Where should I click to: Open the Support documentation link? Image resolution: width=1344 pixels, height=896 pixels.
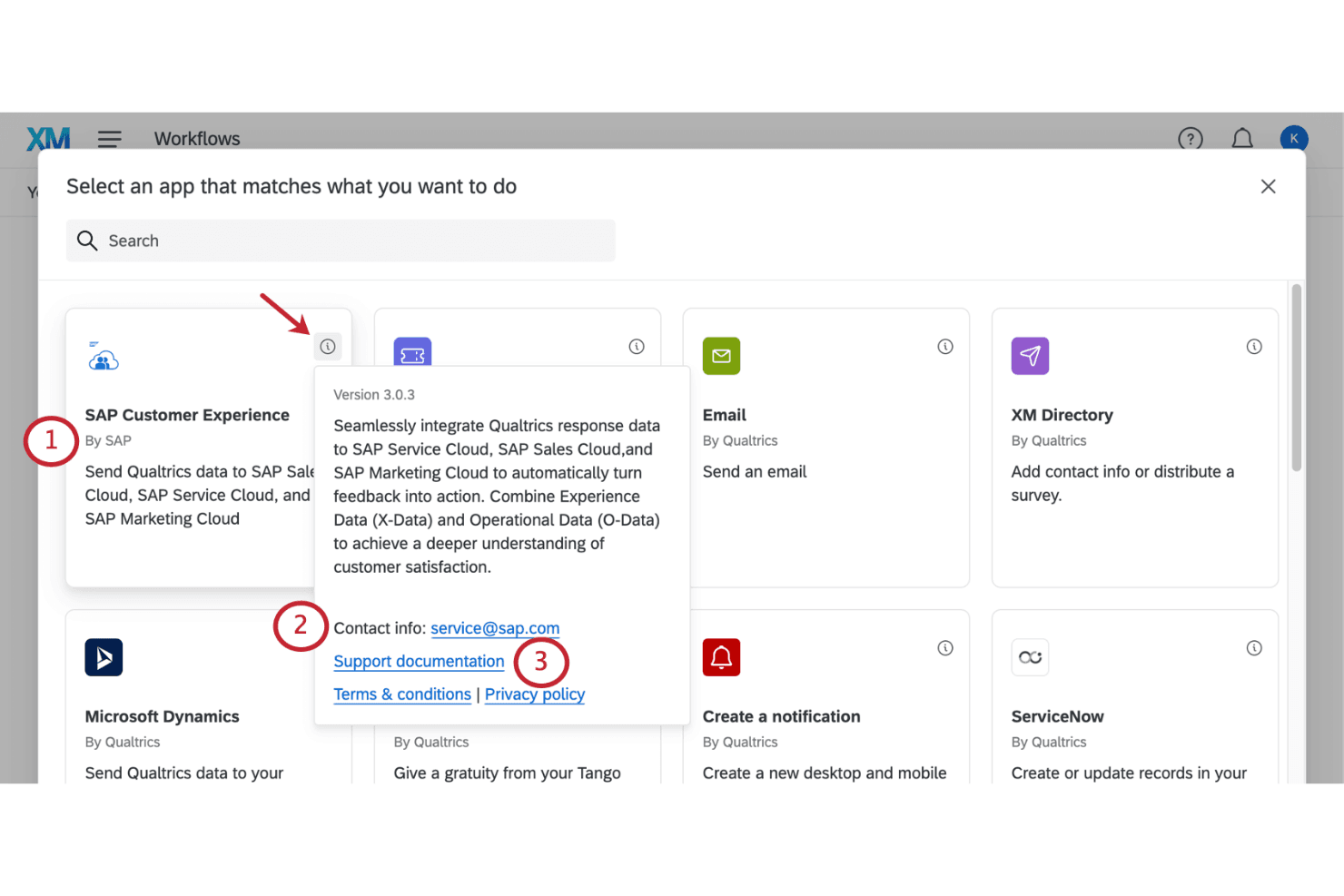(x=419, y=662)
